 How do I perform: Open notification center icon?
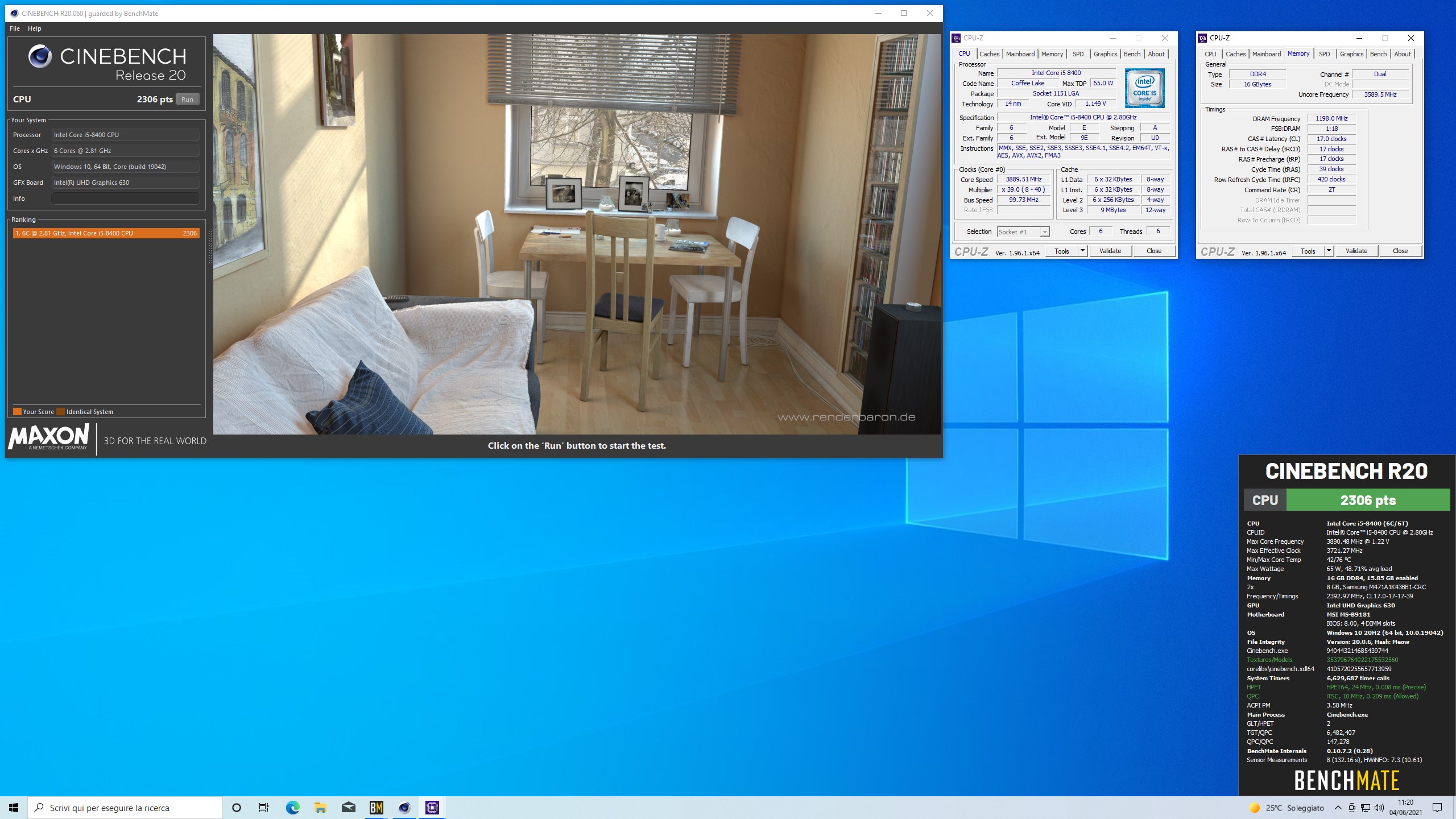[x=1437, y=808]
